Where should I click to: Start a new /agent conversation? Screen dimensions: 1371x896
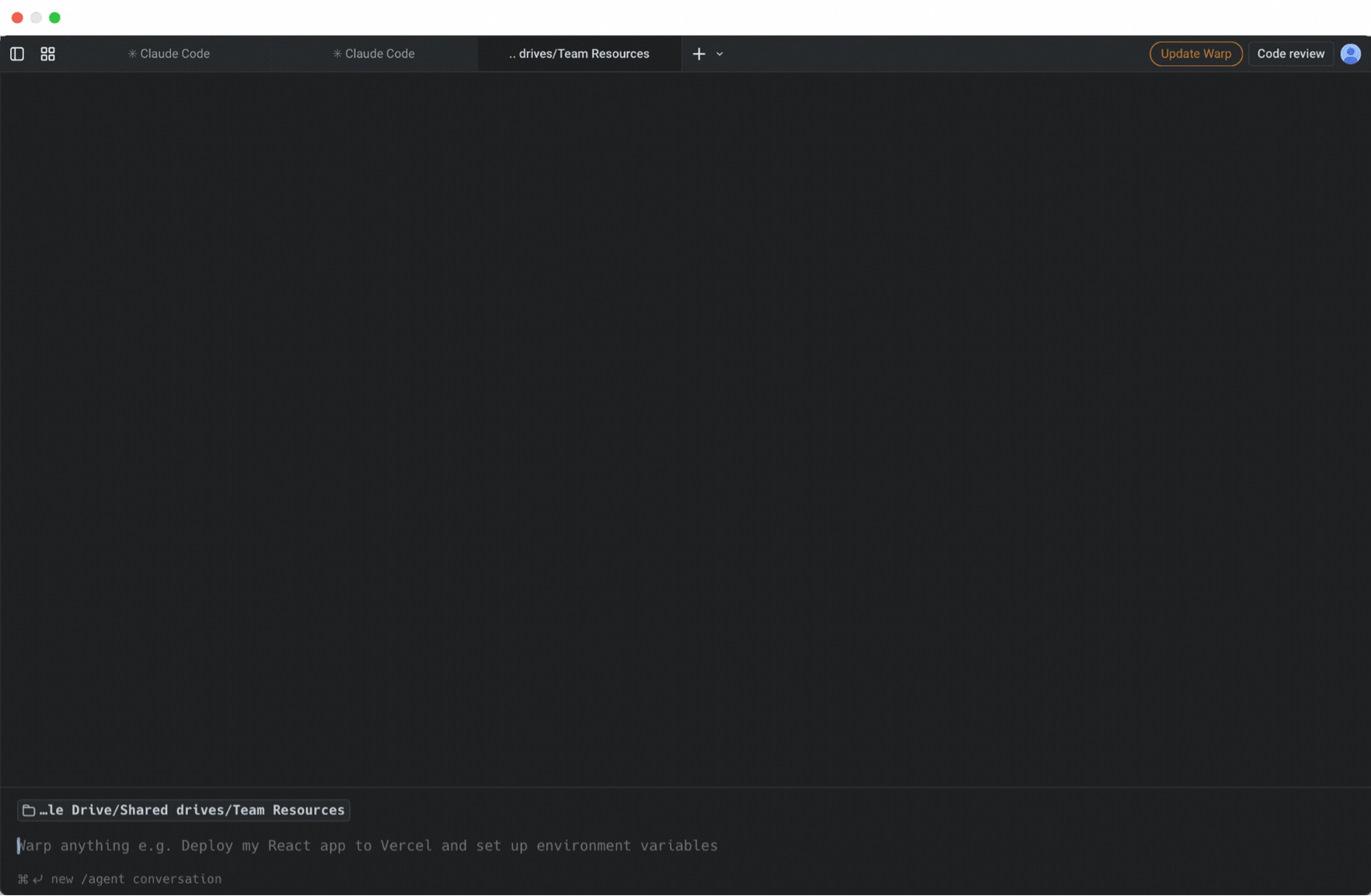click(136, 878)
